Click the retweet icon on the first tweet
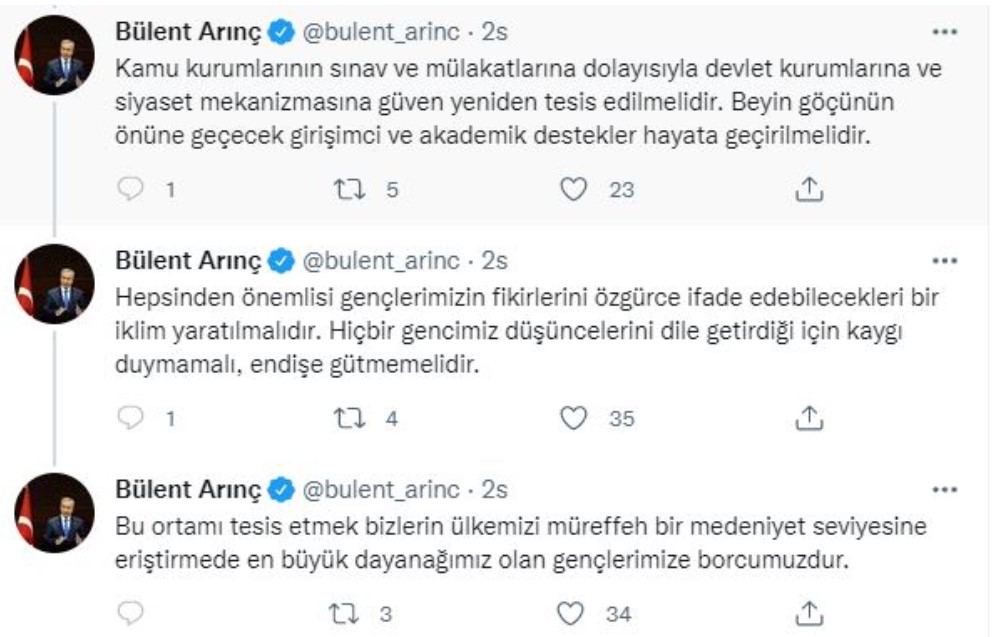 pos(349,184)
